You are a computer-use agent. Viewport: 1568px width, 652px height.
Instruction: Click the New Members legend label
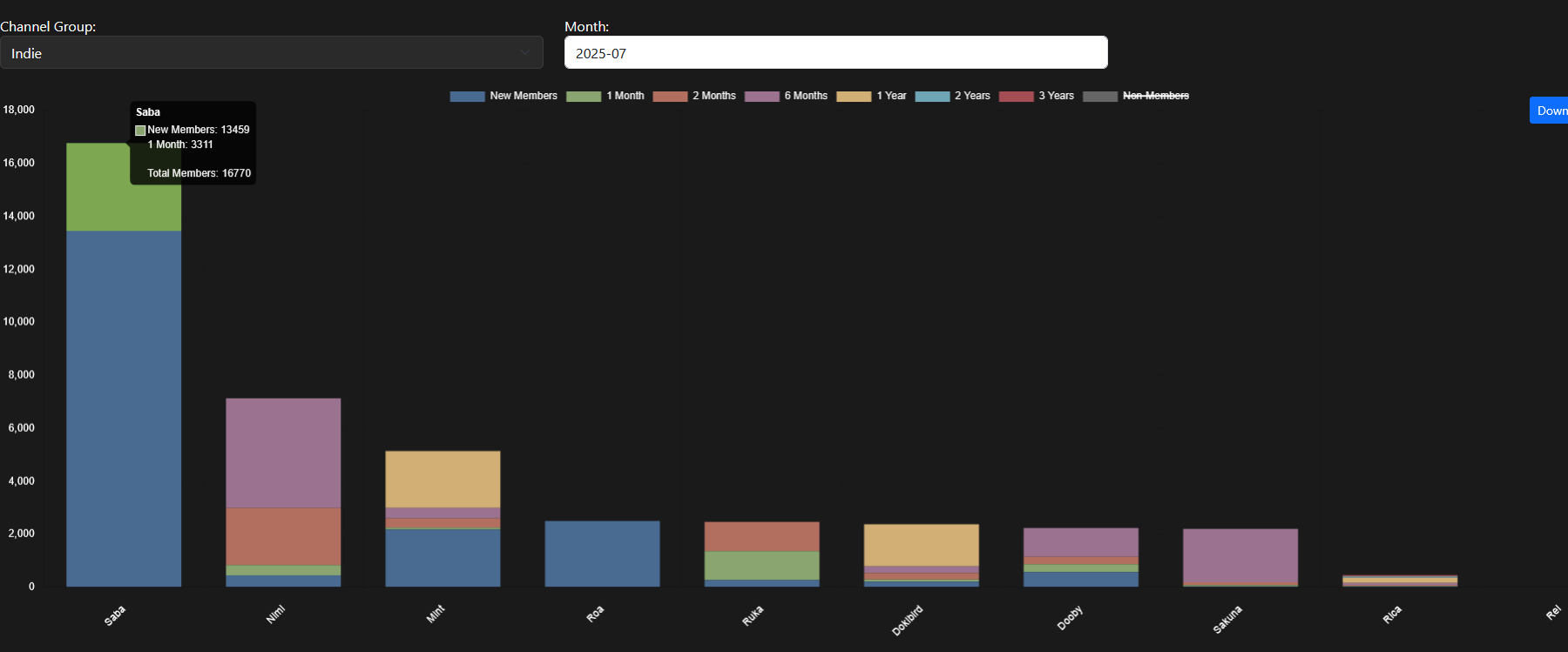coord(524,96)
